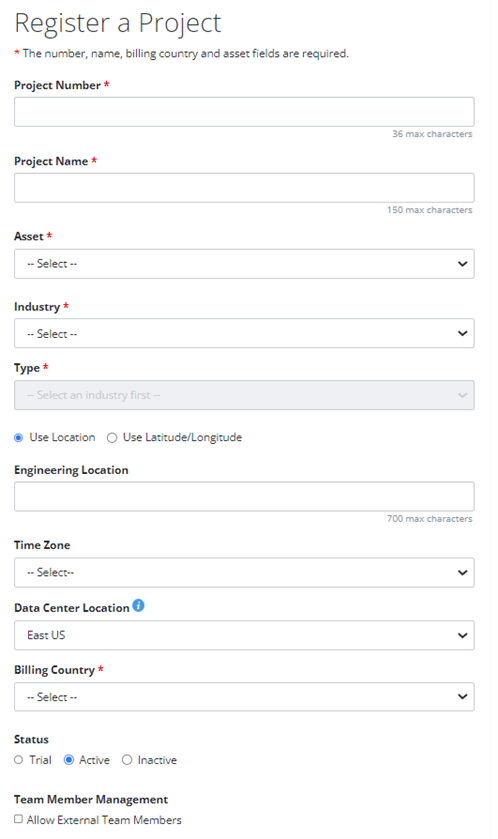This screenshot has width=498, height=839.
Task: Click the East US dropdown chevron arrow
Action: [x=462, y=636]
